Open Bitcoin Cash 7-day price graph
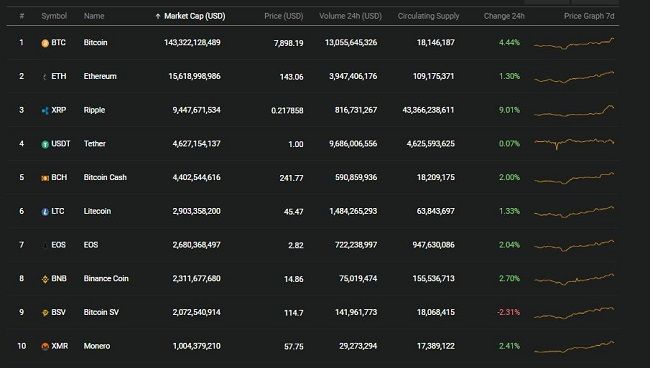The height and width of the screenshot is (368, 650). coord(574,178)
